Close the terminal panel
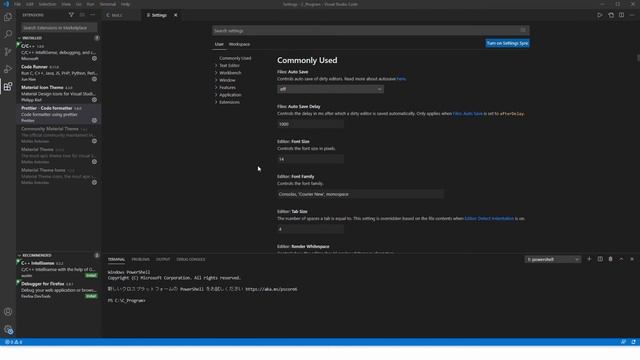This screenshot has width=640, height=360. (632, 259)
